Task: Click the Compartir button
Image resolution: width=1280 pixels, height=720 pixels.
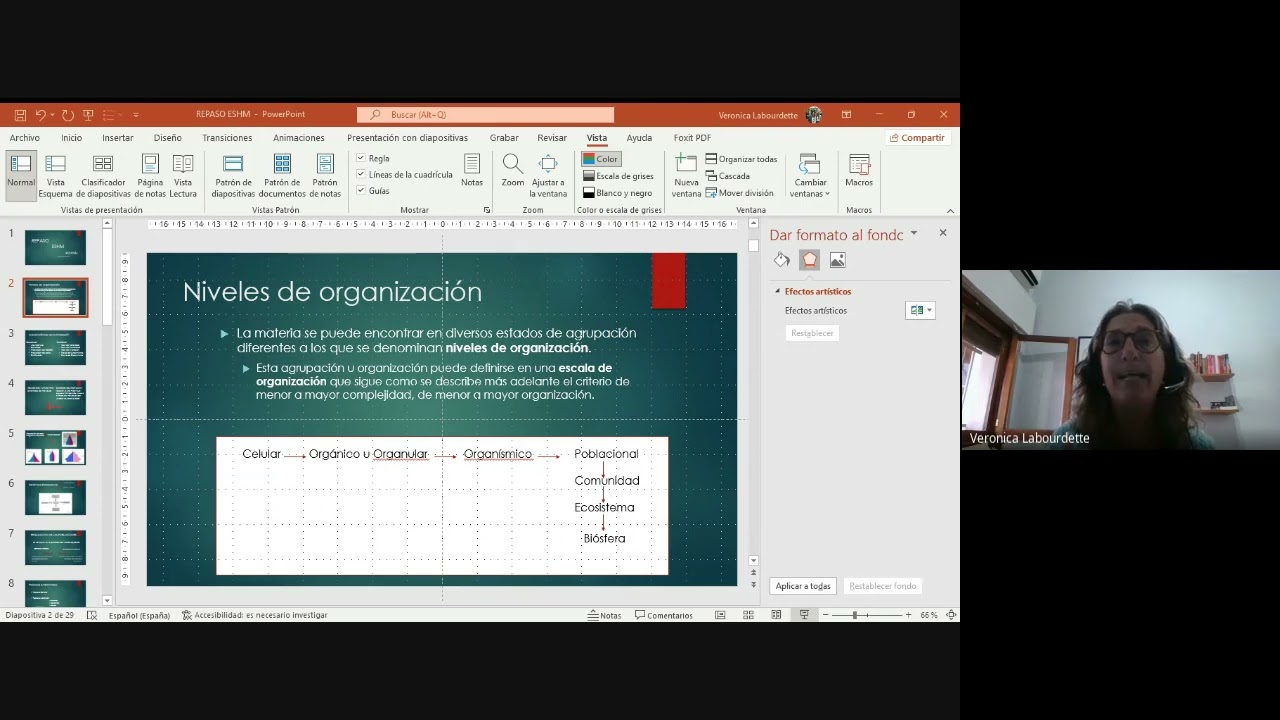Action: [x=916, y=138]
